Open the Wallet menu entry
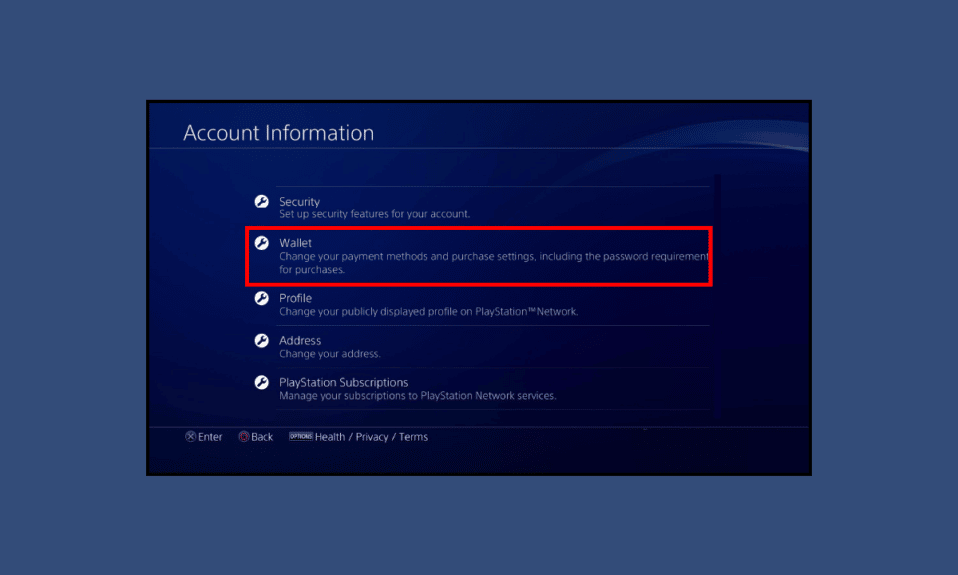This screenshot has height=575, width=958. coord(479,256)
